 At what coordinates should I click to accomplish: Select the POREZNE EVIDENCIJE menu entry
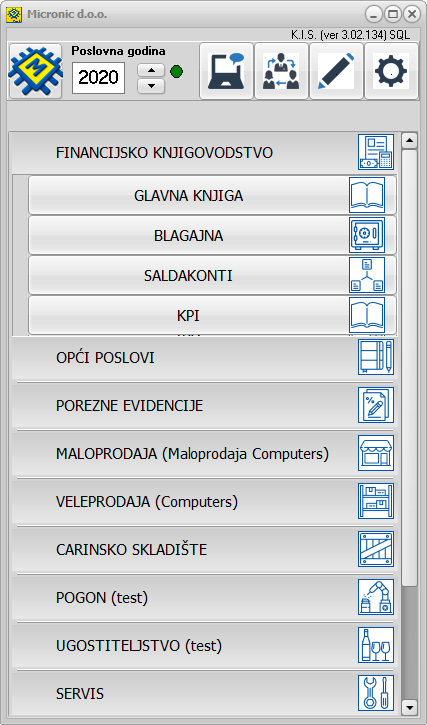[x=204, y=406]
